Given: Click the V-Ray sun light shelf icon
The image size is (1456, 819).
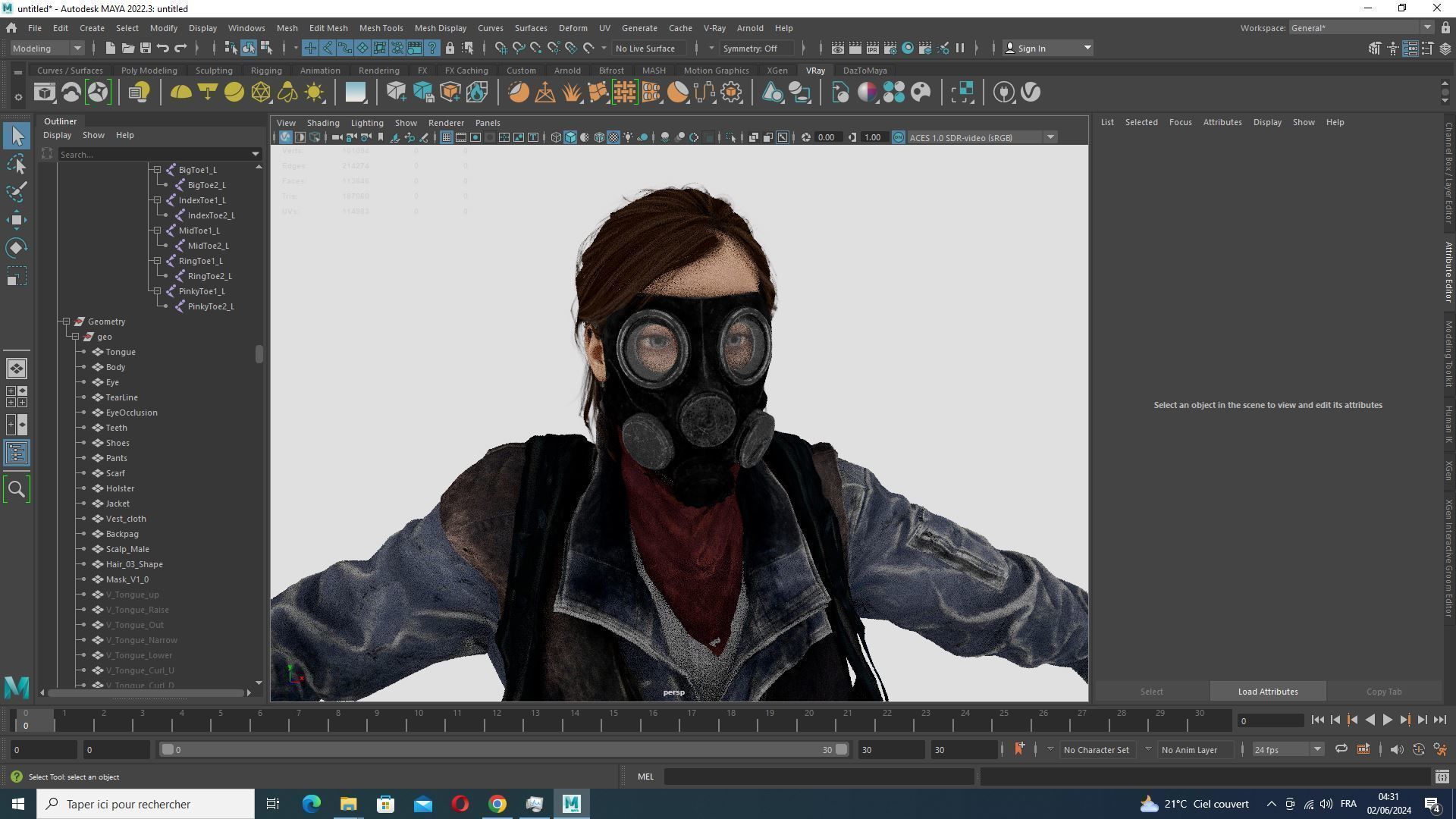Looking at the screenshot, I should 314,93.
